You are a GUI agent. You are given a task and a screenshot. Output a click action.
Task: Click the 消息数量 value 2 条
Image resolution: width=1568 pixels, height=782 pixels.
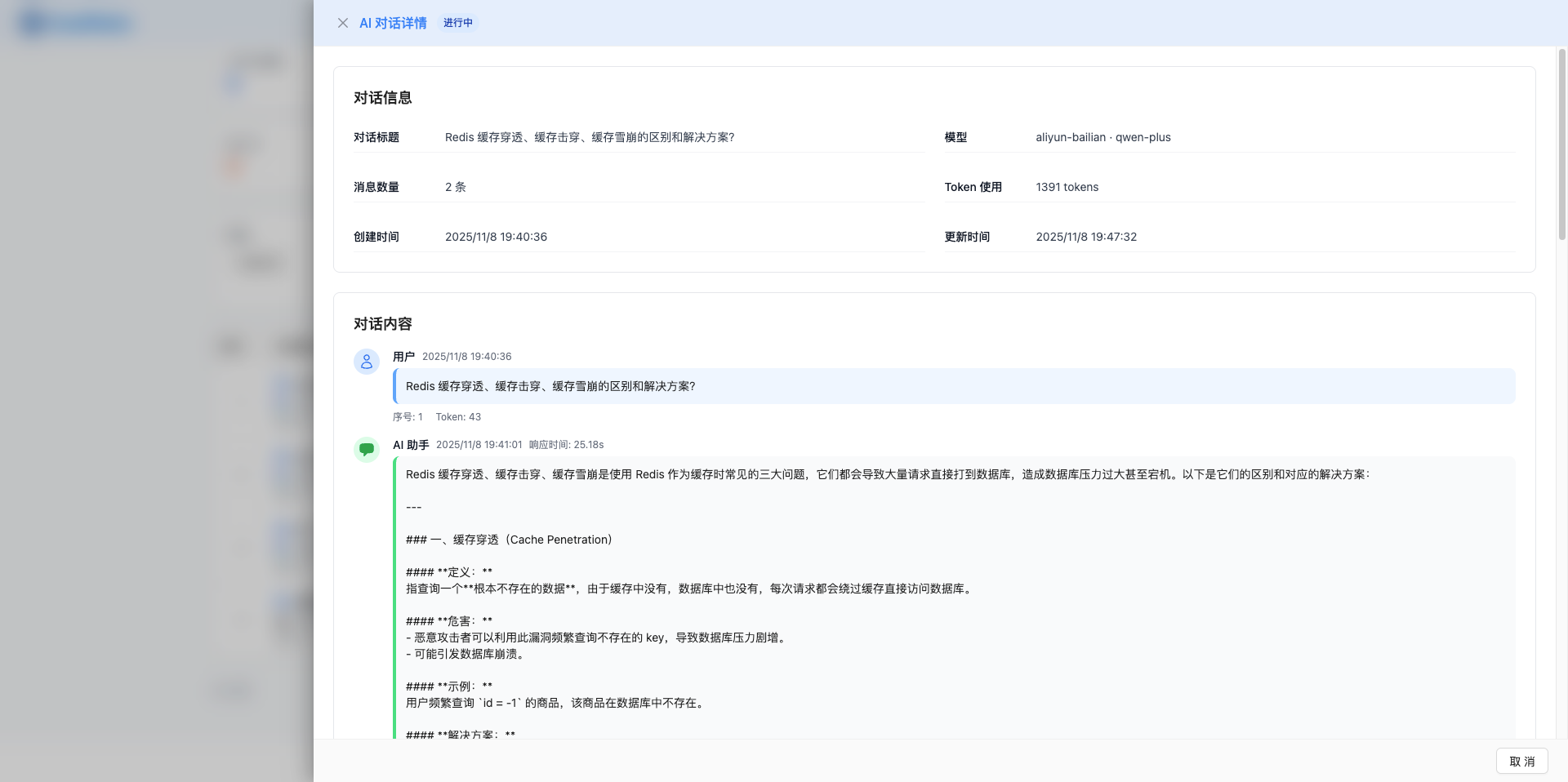(455, 187)
